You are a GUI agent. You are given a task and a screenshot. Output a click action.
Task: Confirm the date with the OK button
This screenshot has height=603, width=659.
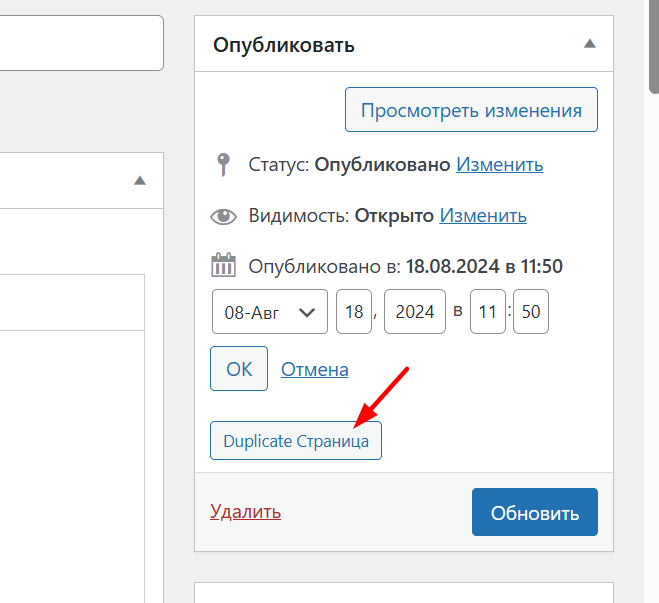coord(239,369)
